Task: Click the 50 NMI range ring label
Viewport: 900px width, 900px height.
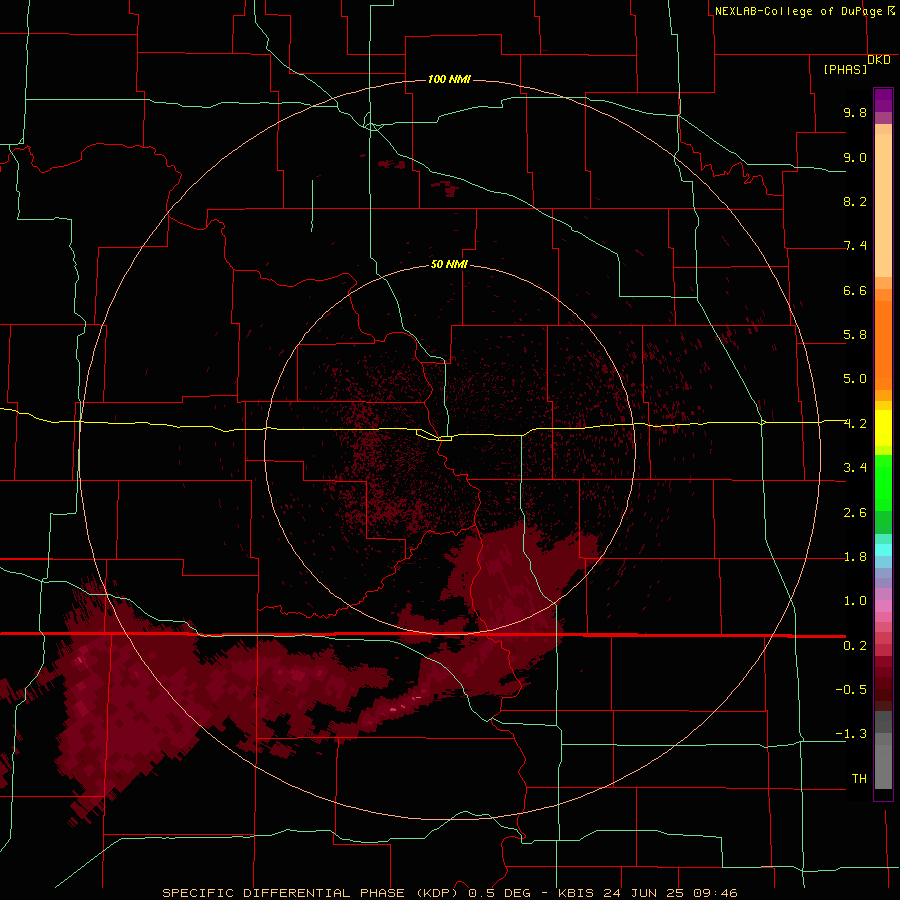Action: click(x=449, y=264)
